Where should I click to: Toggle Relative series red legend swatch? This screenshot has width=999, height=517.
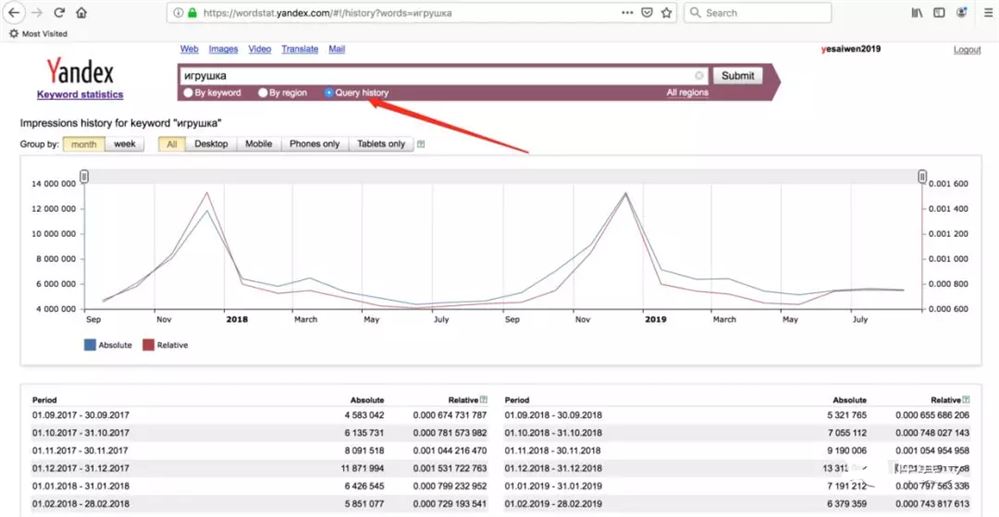(148, 345)
